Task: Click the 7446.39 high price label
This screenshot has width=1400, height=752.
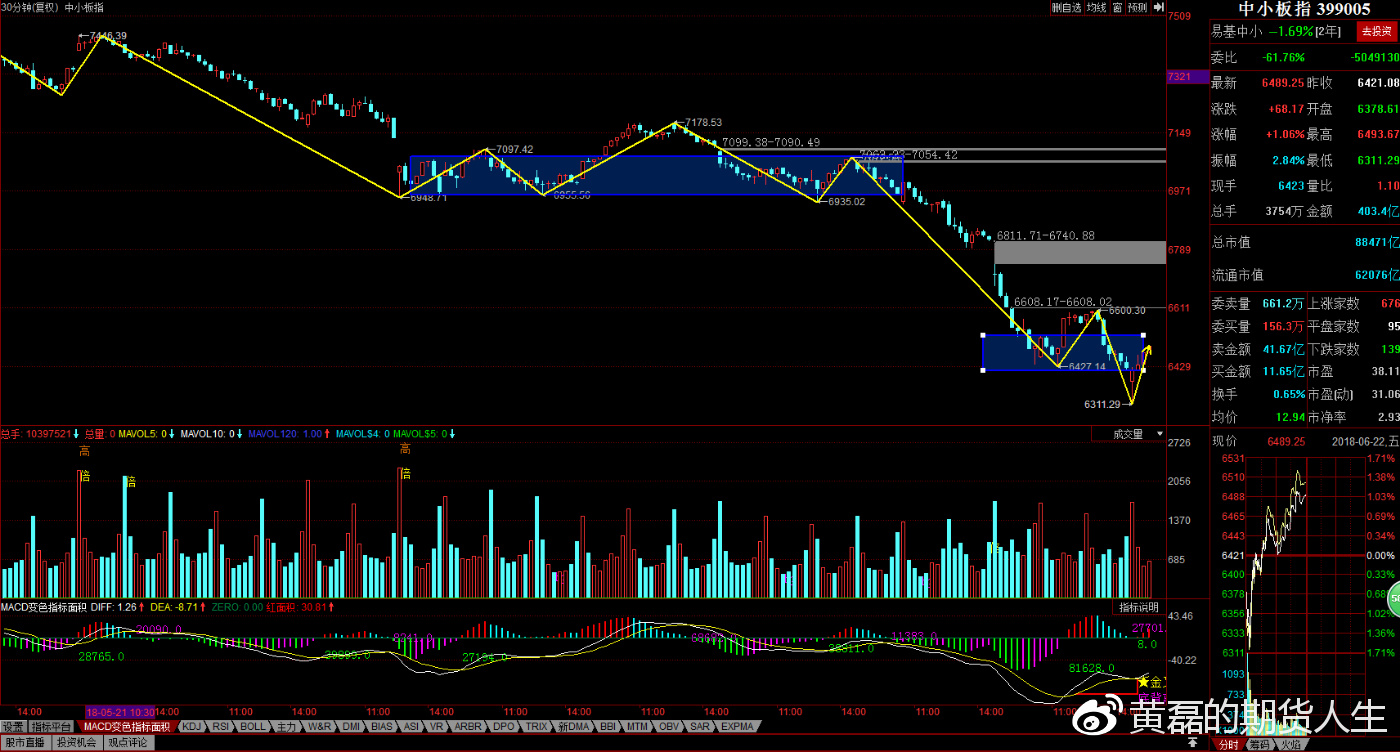Action: click(x=107, y=36)
